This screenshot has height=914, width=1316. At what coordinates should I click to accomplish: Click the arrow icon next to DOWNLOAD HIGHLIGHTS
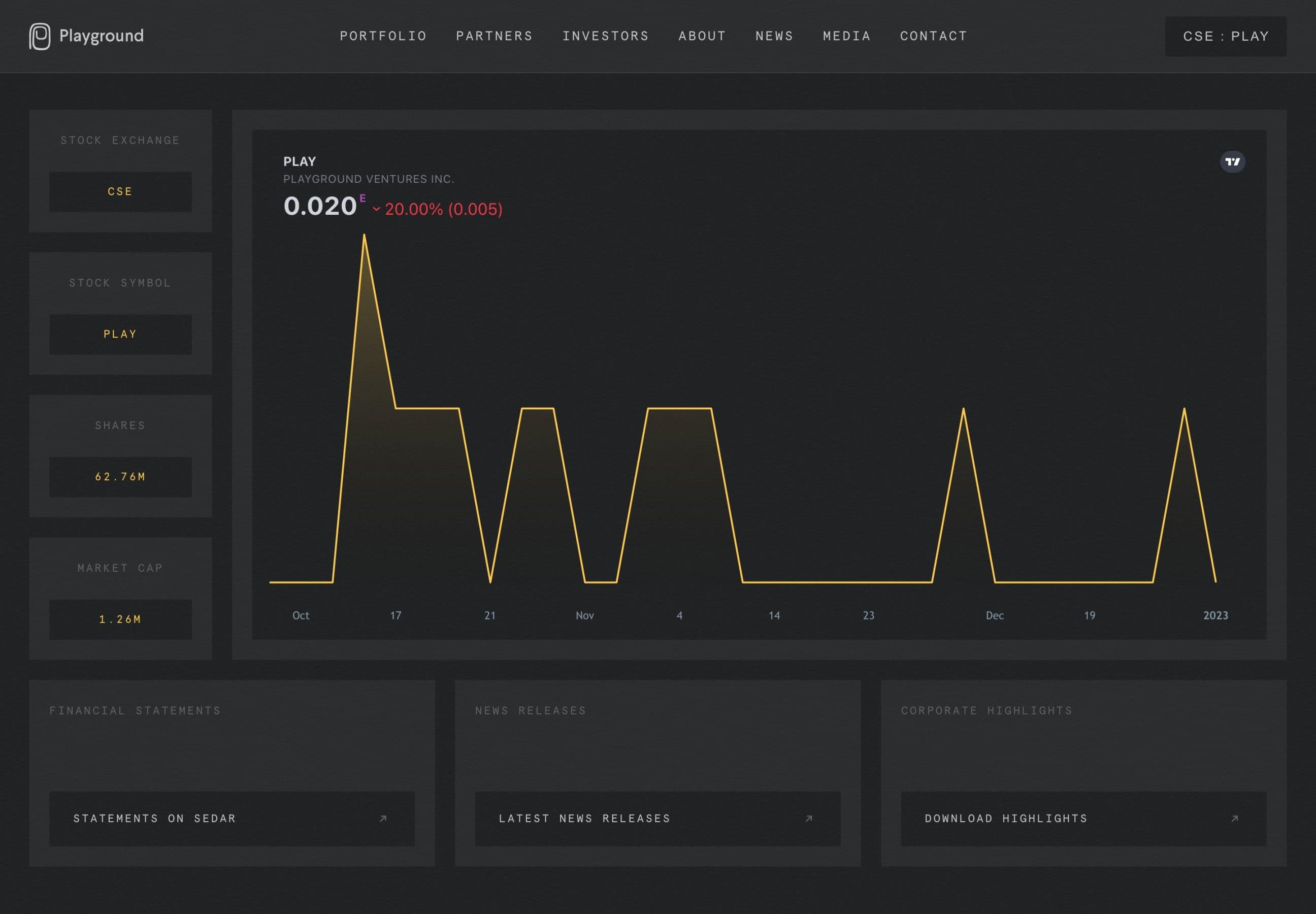(x=1234, y=818)
